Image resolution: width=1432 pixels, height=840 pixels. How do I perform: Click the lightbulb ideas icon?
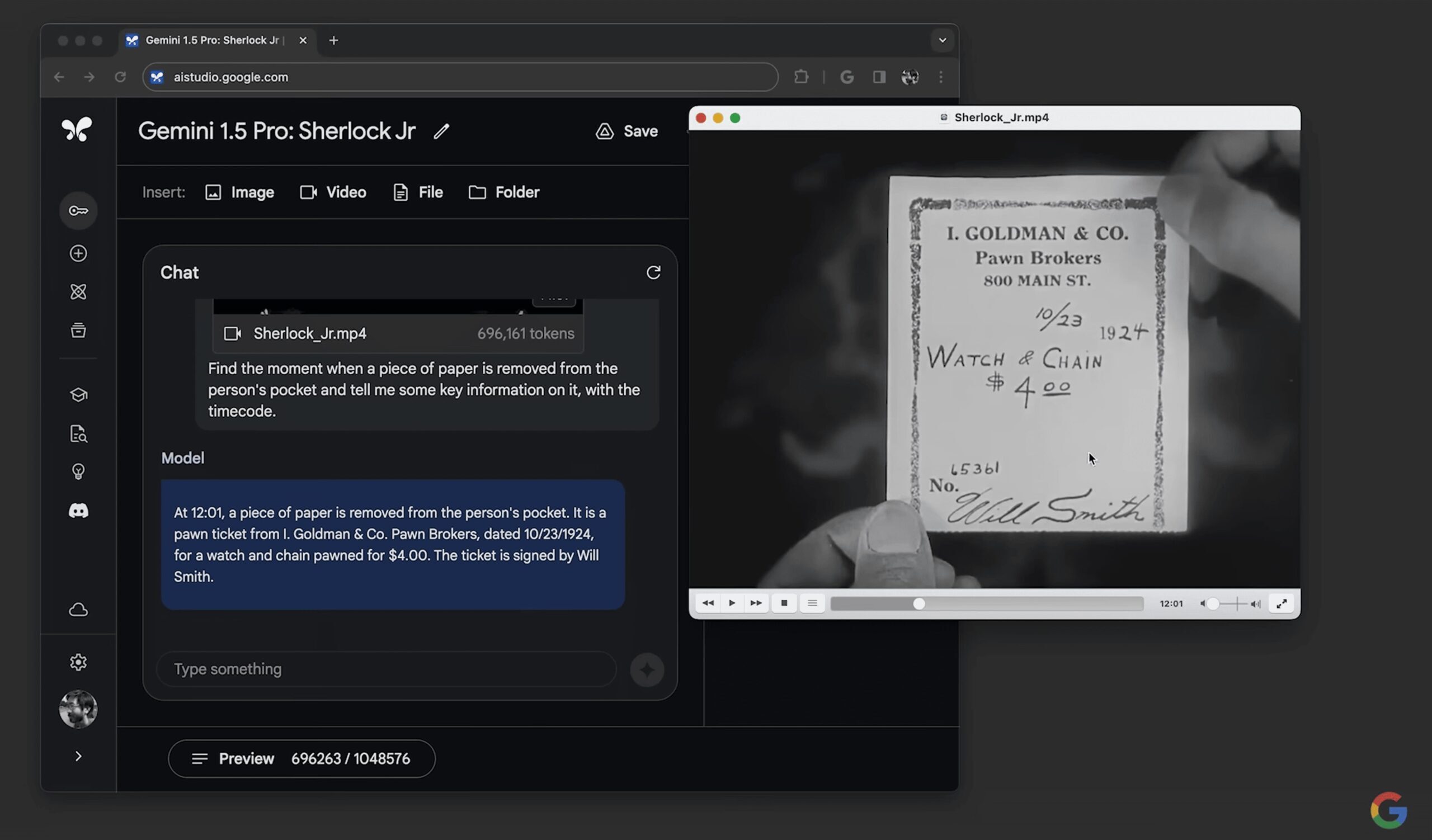coord(78,471)
